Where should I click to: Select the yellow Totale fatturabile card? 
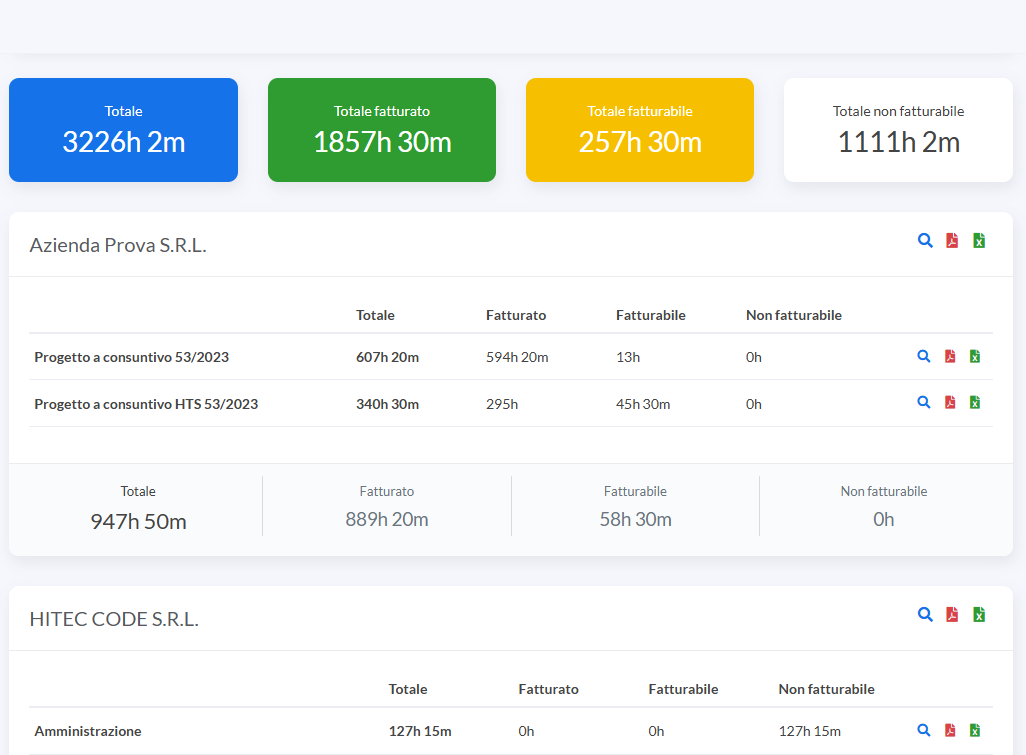coord(640,130)
